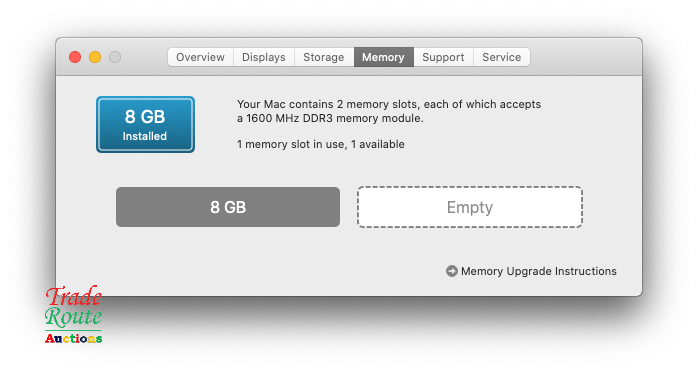Open the Displays tab

pos(264,57)
